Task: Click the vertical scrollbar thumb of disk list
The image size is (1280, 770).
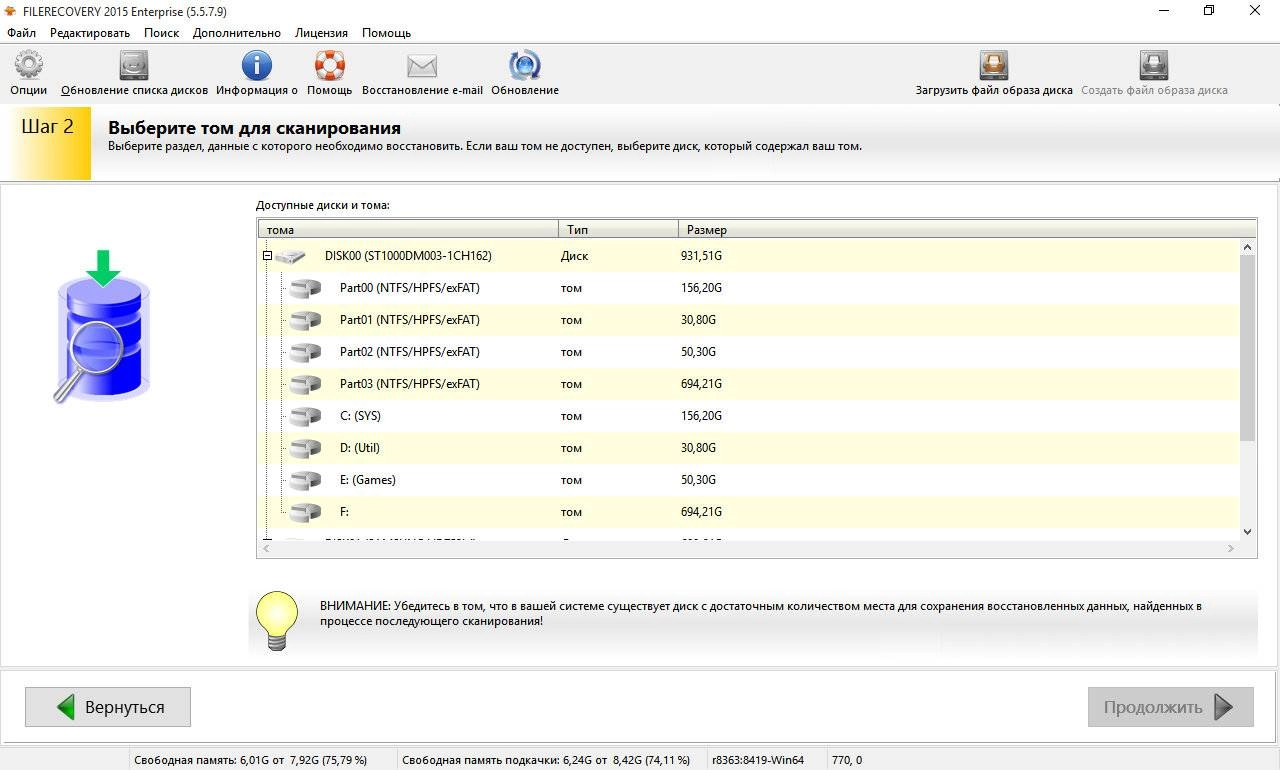Action: coord(1247,348)
